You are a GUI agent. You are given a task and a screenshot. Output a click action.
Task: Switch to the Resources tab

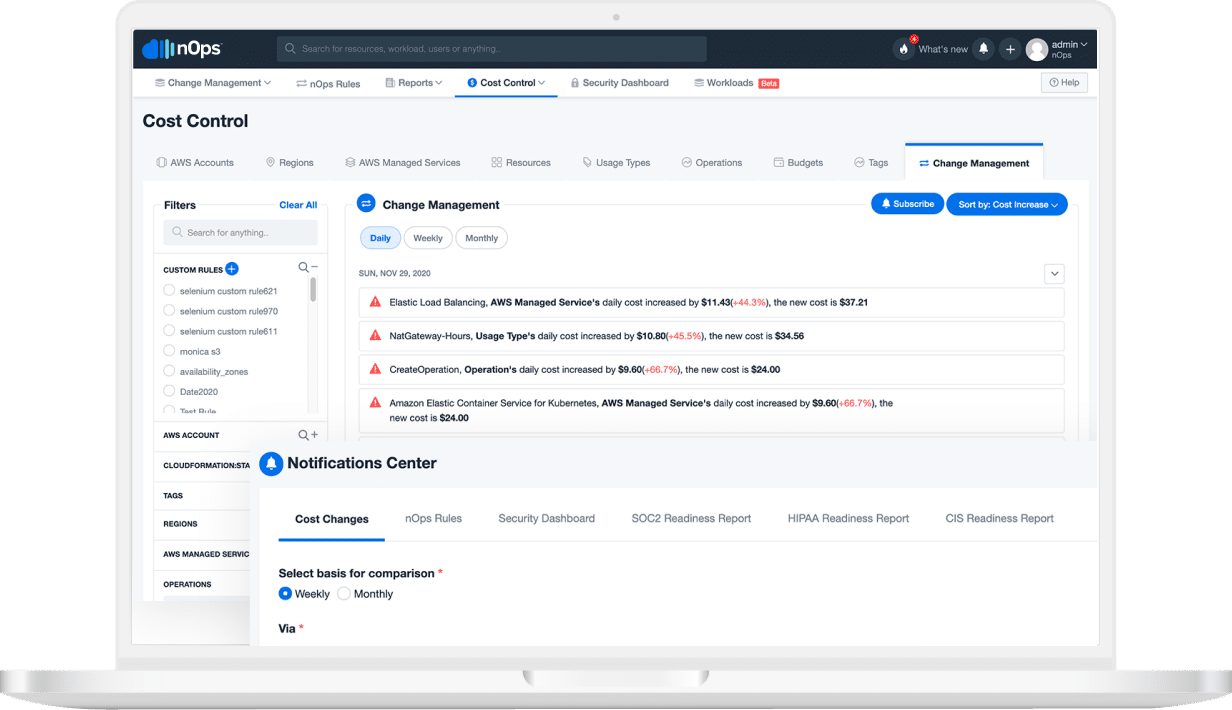521,163
